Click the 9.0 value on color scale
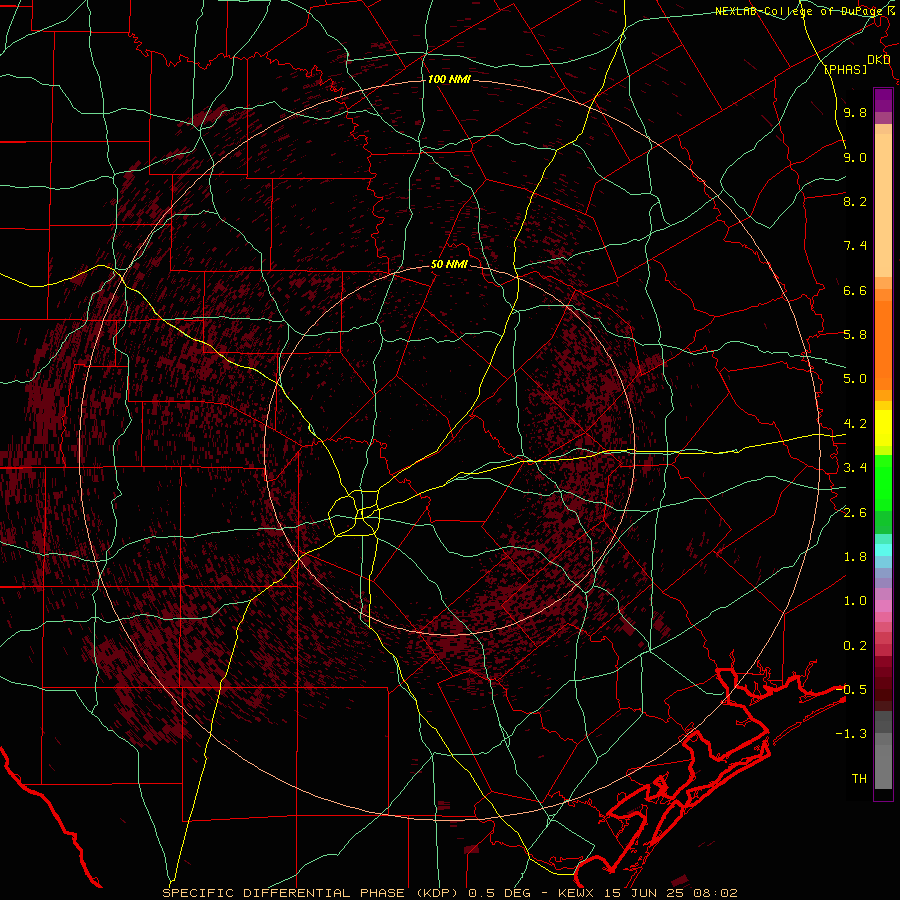Screen dimensions: 900x900 pos(855,157)
